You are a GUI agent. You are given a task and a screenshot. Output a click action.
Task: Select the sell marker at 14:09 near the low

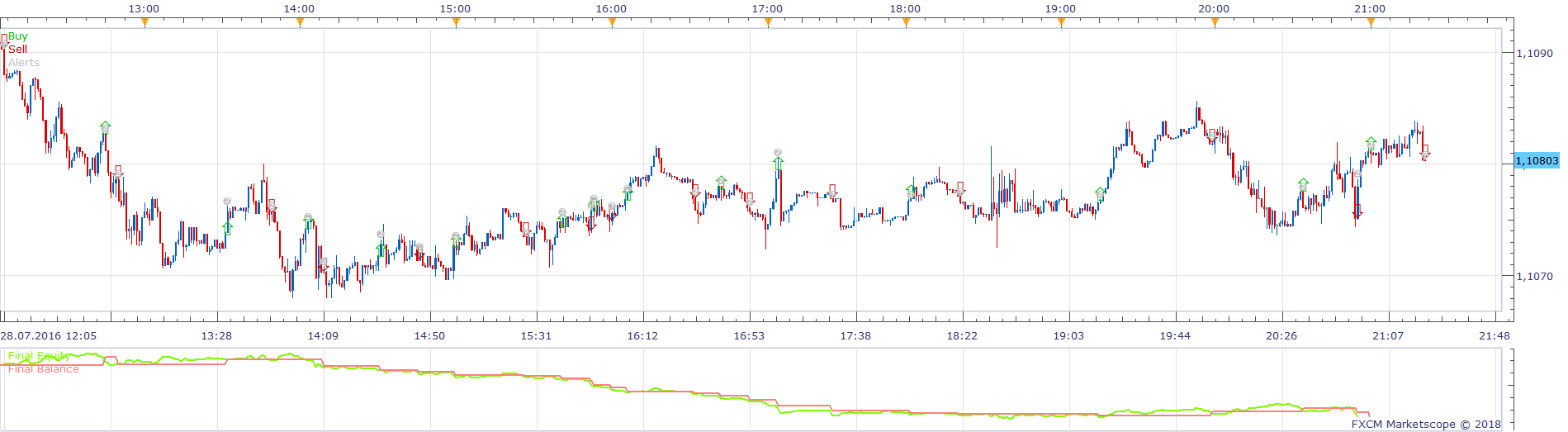324,264
